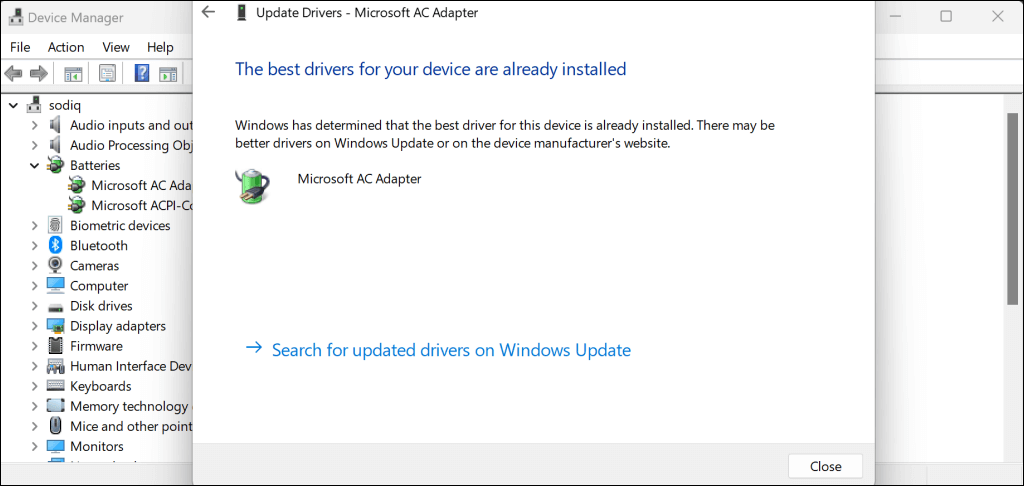
Task: Open the View menu
Action: pyautogui.click(x=116, y=47)
